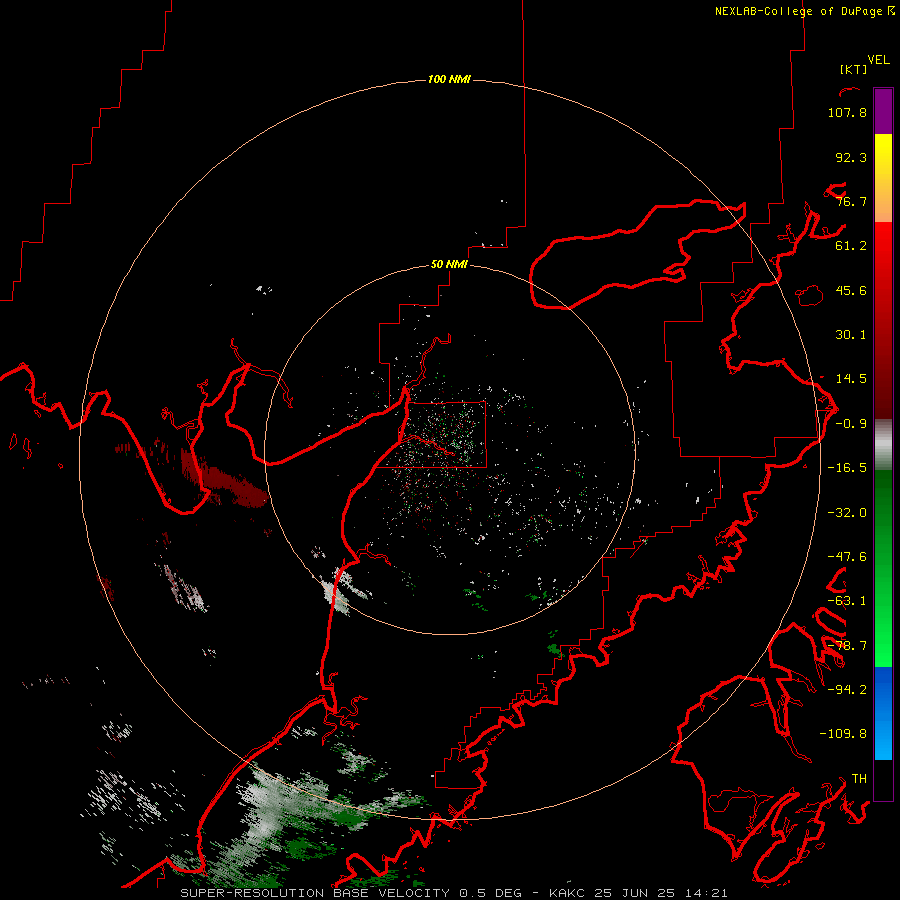The image size is (900, 900).
Task: Click the VEL legend title
Action: tap(878, 59)
